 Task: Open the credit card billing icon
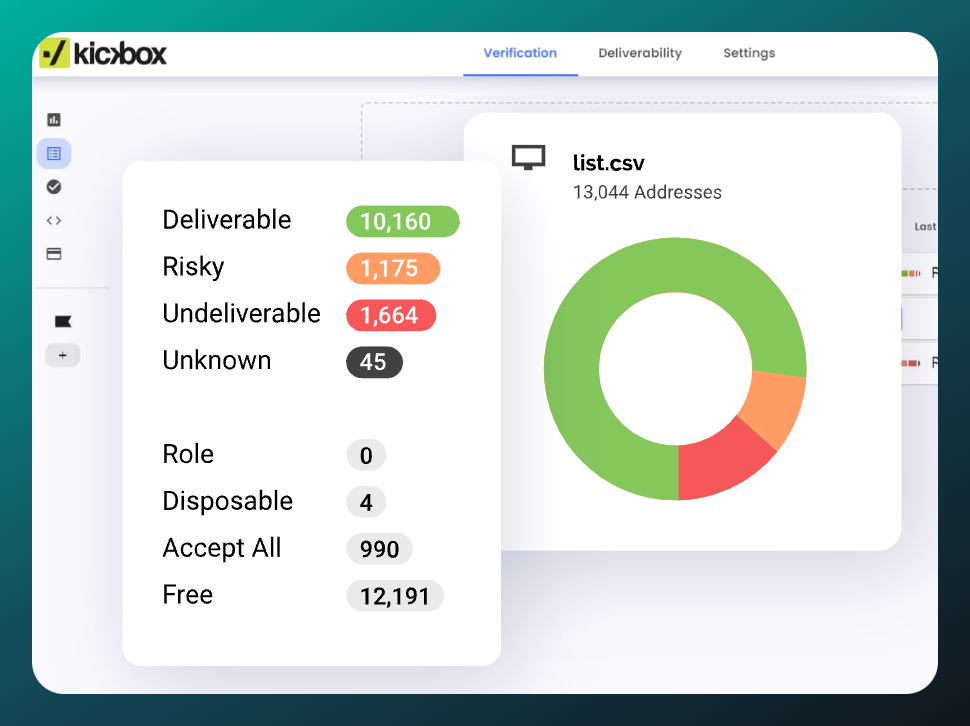(x=54, y=254)
